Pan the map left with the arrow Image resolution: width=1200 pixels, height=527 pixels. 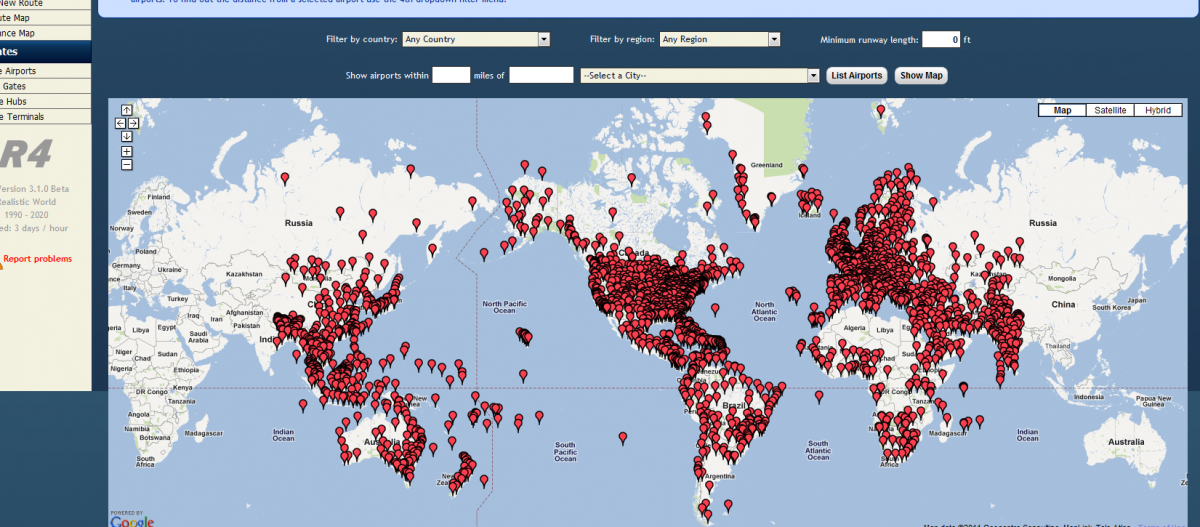[120, 123]
